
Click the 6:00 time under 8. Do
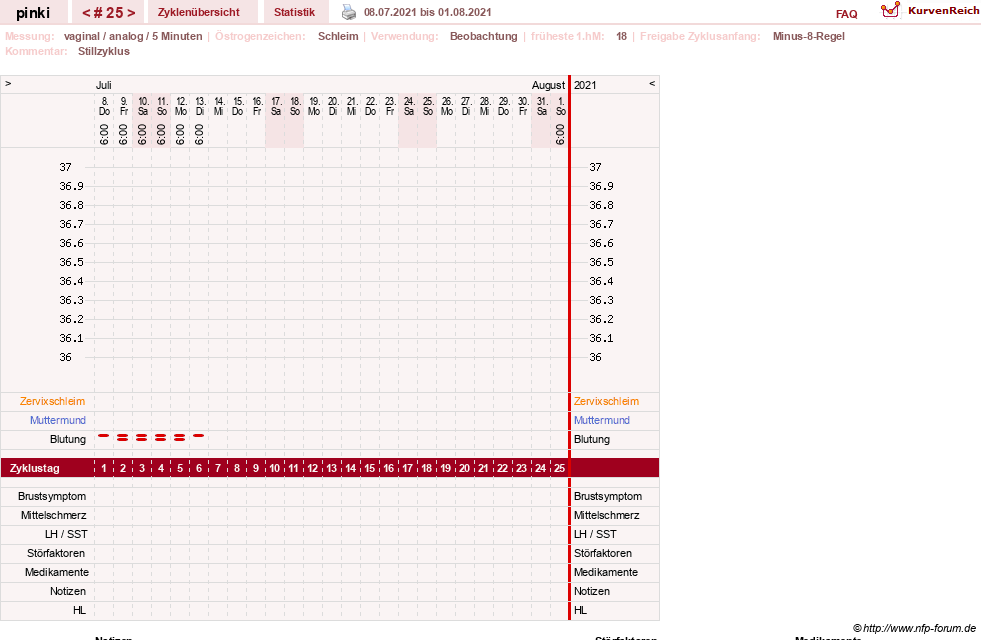tap(104, 135)
